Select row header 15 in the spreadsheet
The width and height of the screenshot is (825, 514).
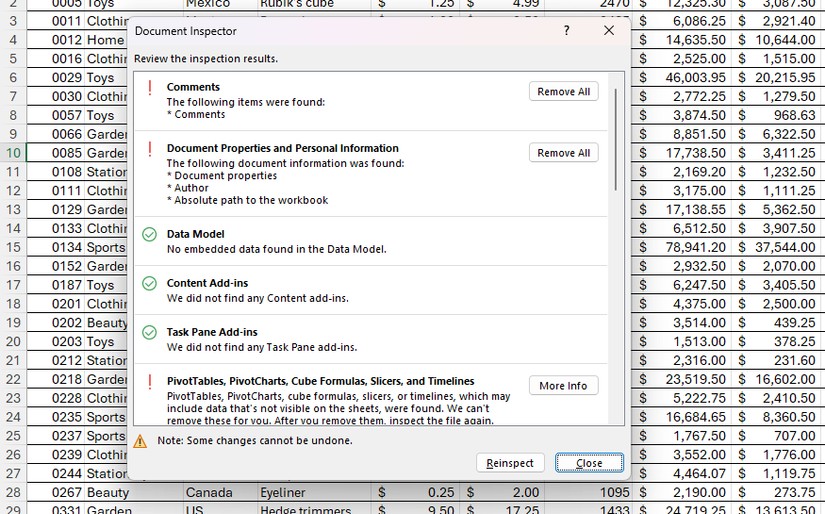[13, 247]
